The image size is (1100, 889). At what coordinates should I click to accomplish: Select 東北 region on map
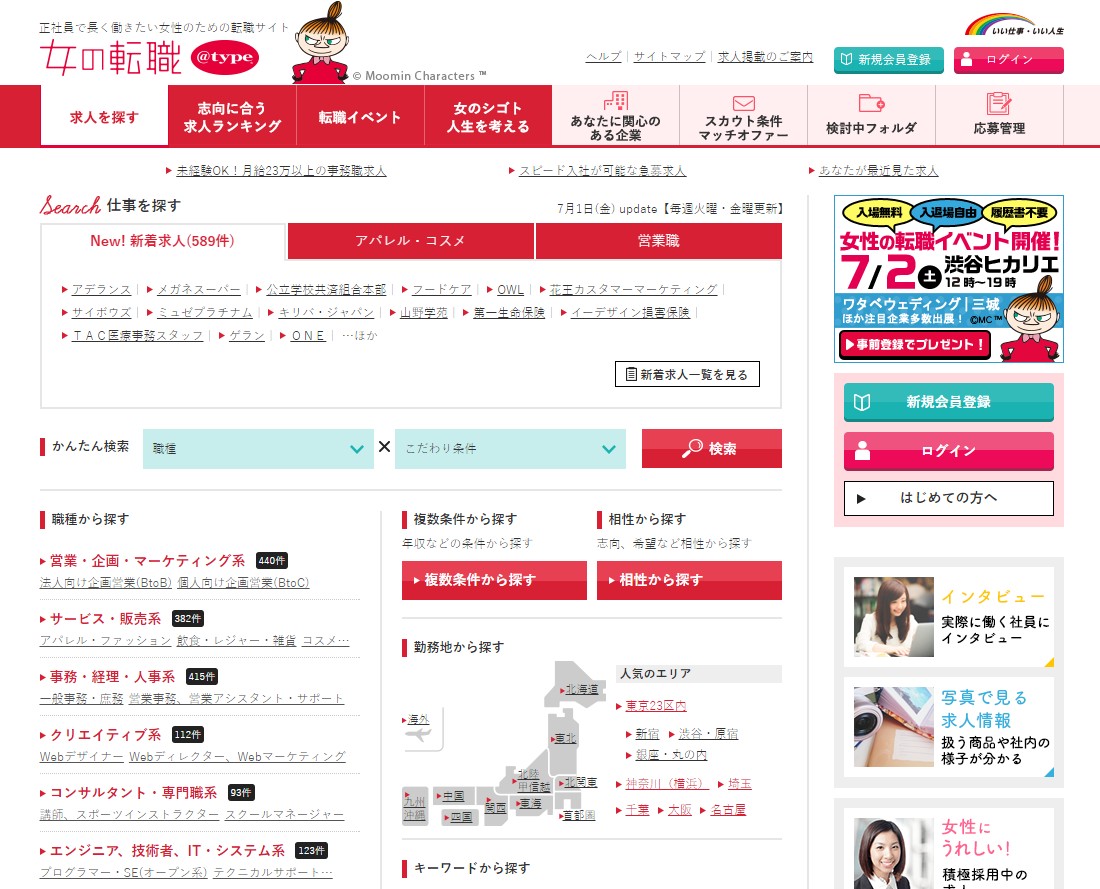coord(565,738)
